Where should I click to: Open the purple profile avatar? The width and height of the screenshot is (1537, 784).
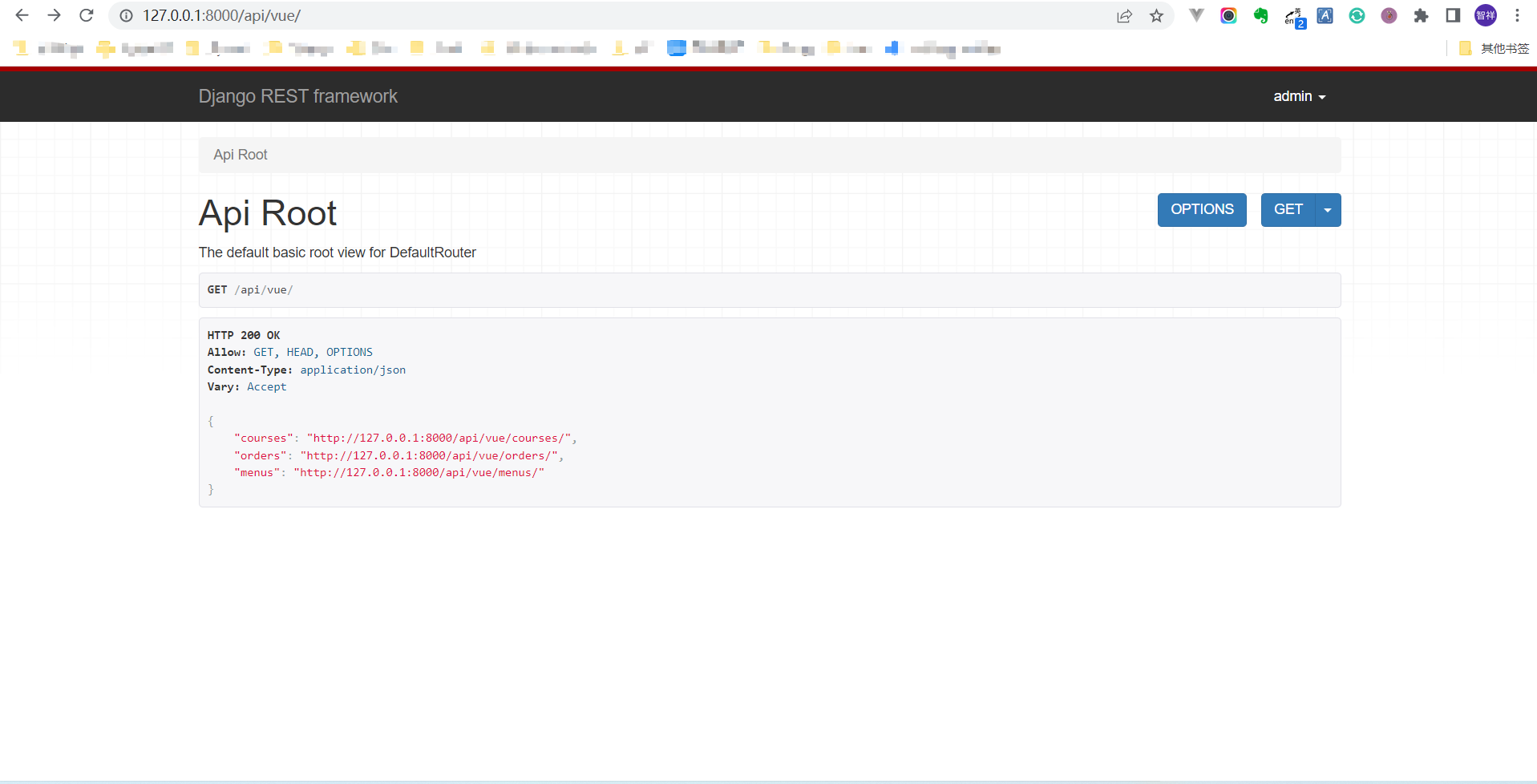[1486, 15]
